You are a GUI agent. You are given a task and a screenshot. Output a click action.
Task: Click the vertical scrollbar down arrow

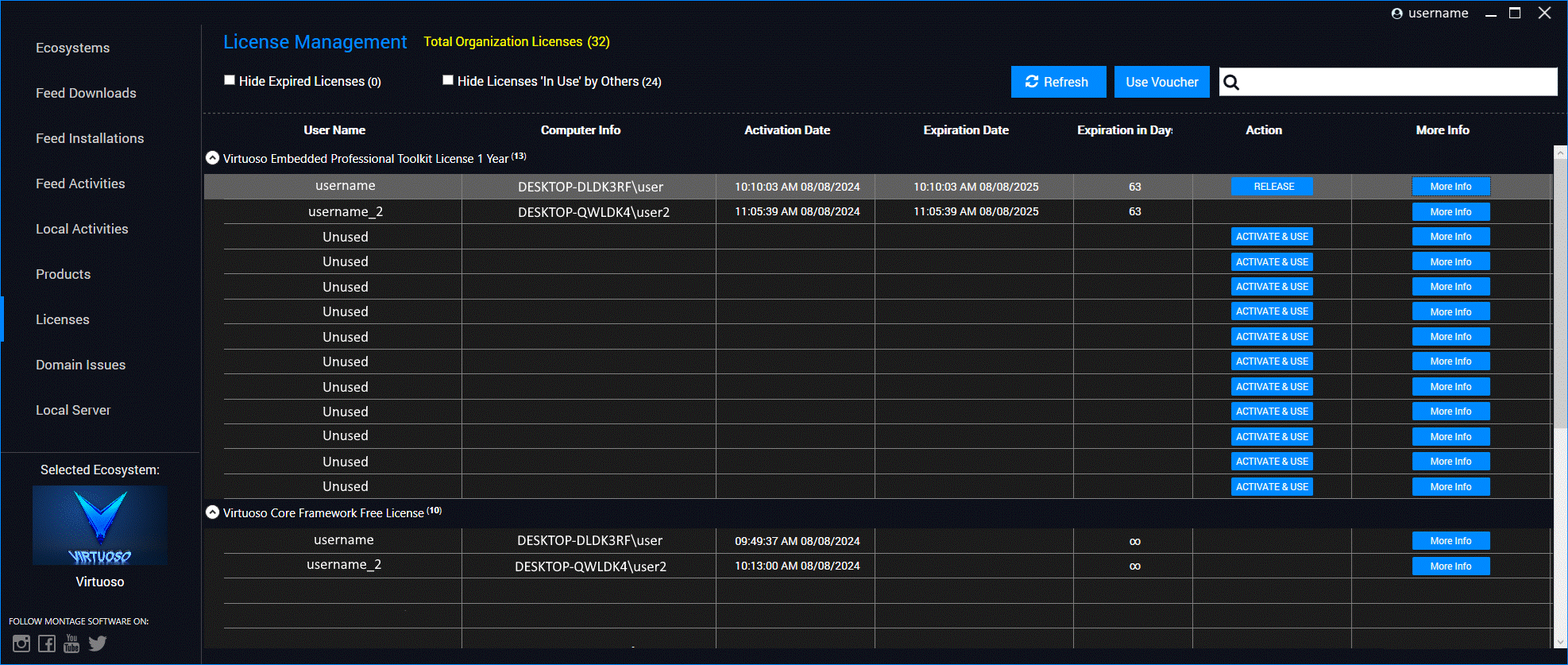tap(1560, 642)
